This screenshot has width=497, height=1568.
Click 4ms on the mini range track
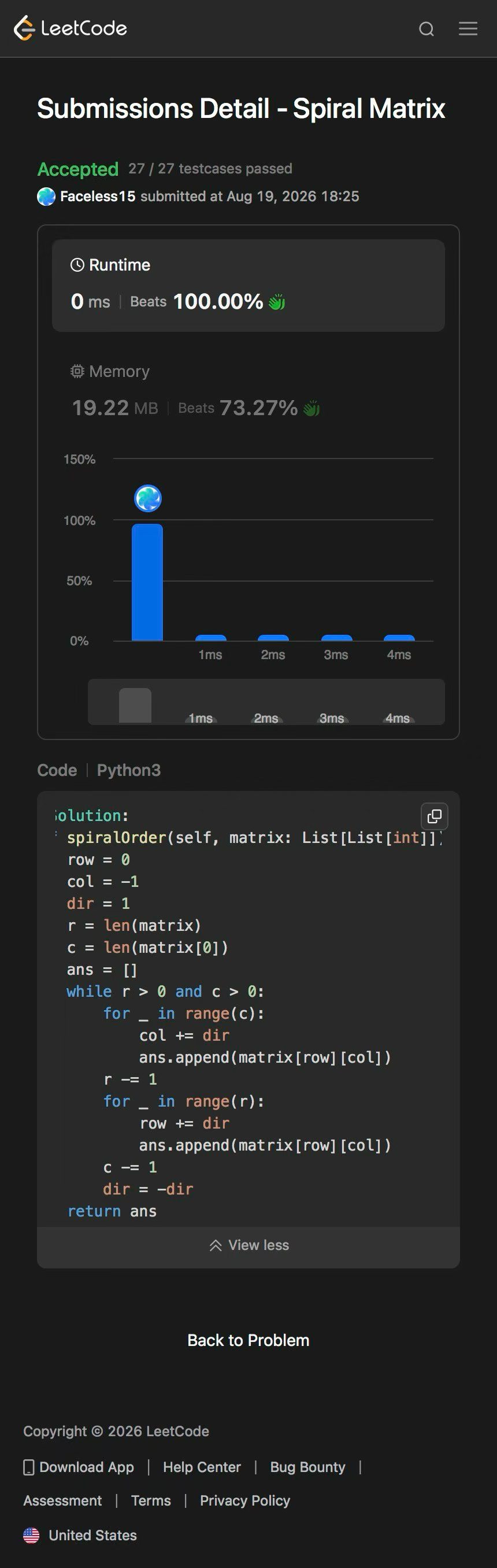397,718
